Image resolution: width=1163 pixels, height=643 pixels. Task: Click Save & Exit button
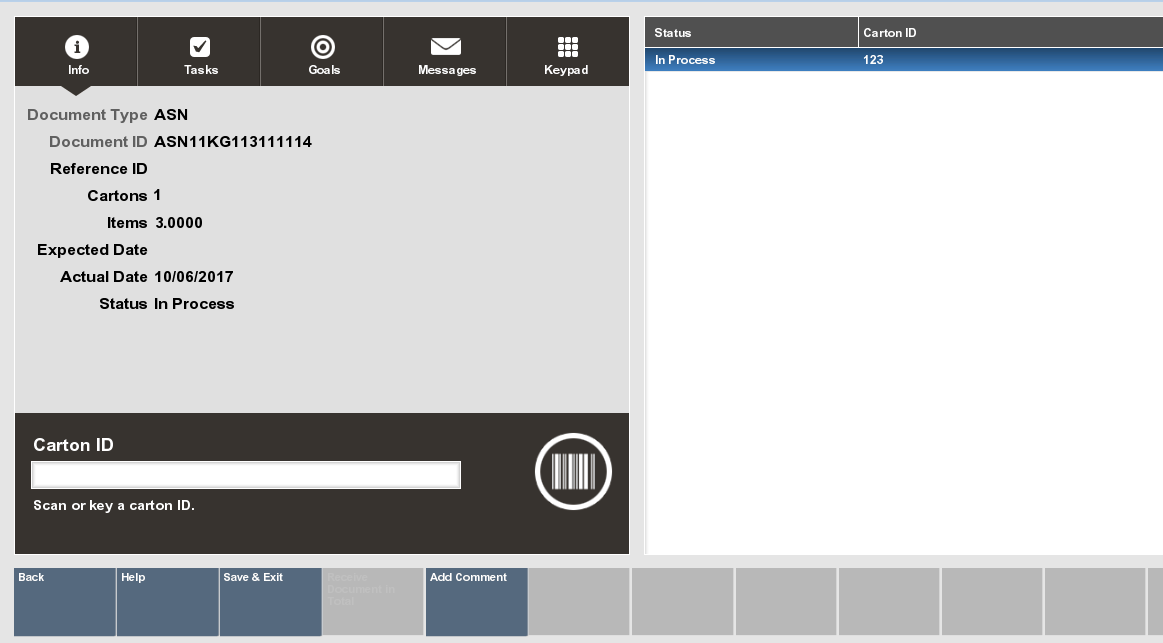click(271, 602)
